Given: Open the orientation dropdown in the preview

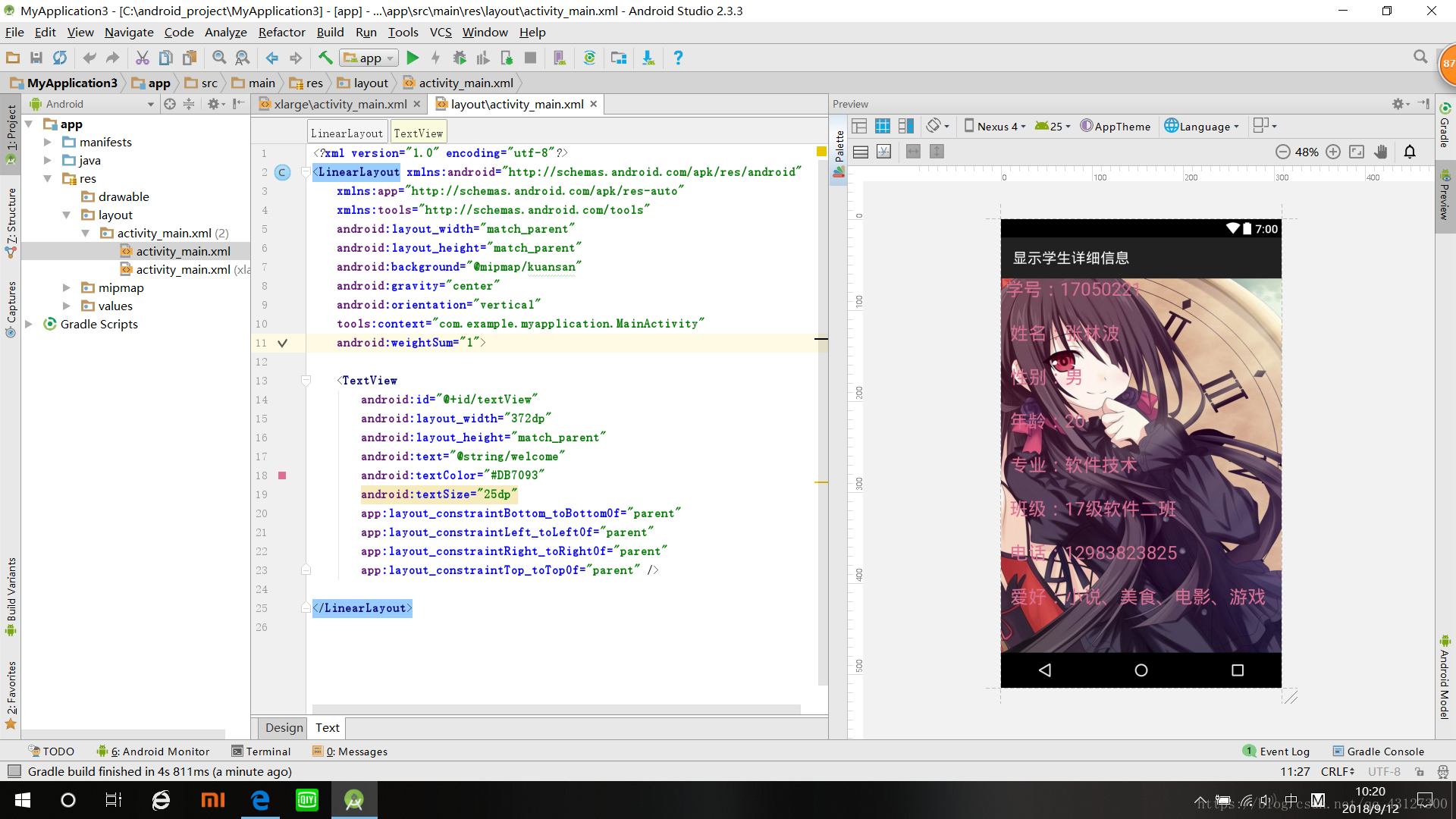Looking at the screenshot, I should click(937, 126).
